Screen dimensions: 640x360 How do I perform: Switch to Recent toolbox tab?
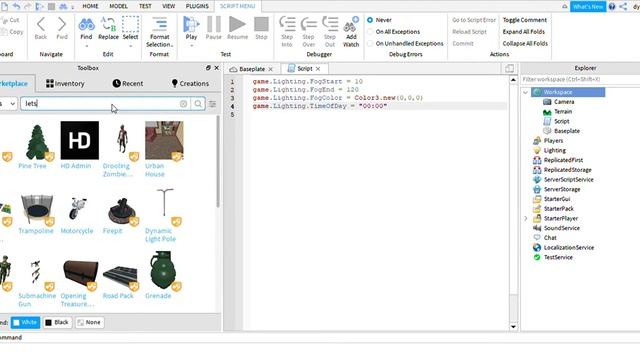(128, 83)
